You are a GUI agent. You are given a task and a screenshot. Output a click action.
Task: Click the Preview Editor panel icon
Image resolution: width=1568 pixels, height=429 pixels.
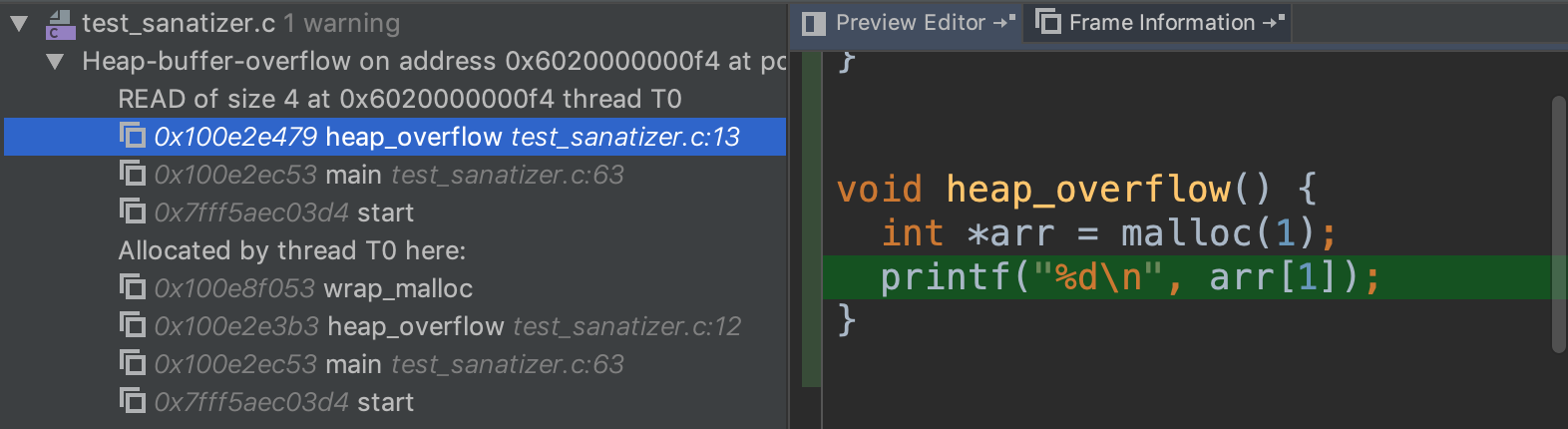coord(814,23)
